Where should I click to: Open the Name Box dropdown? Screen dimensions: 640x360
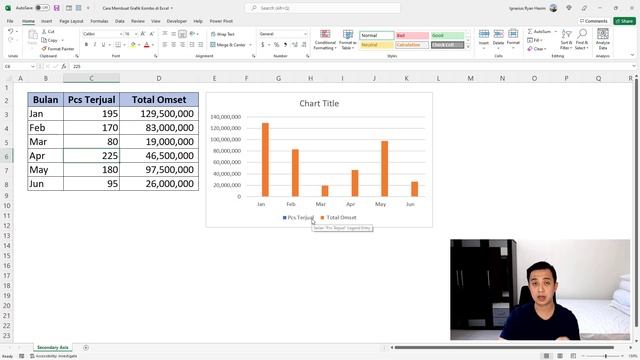33,66
